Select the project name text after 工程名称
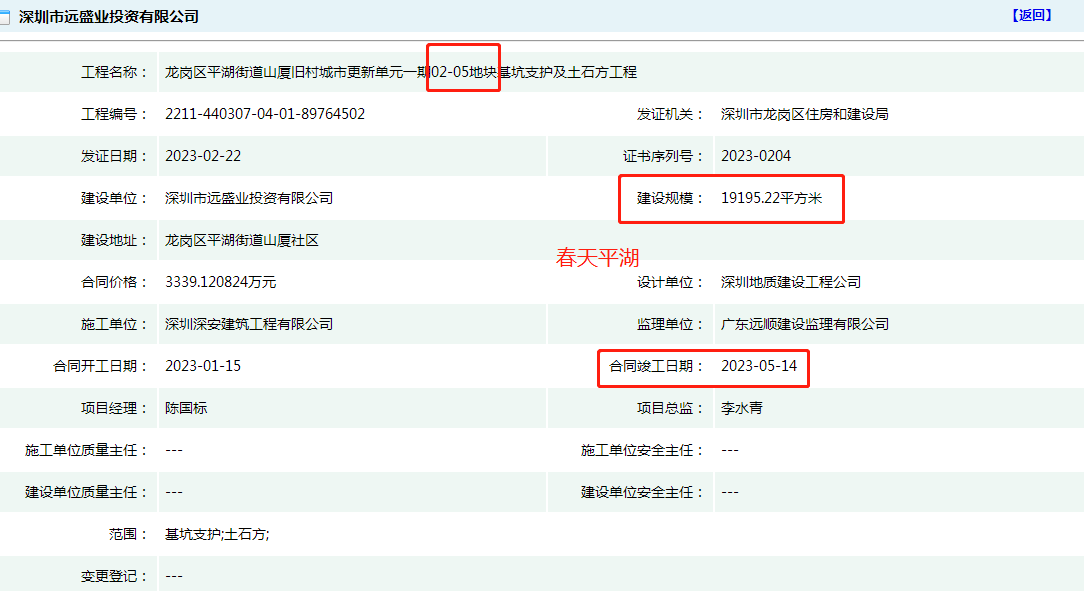The width and height of the screenshot is (1084, 591). click(400, 72)
